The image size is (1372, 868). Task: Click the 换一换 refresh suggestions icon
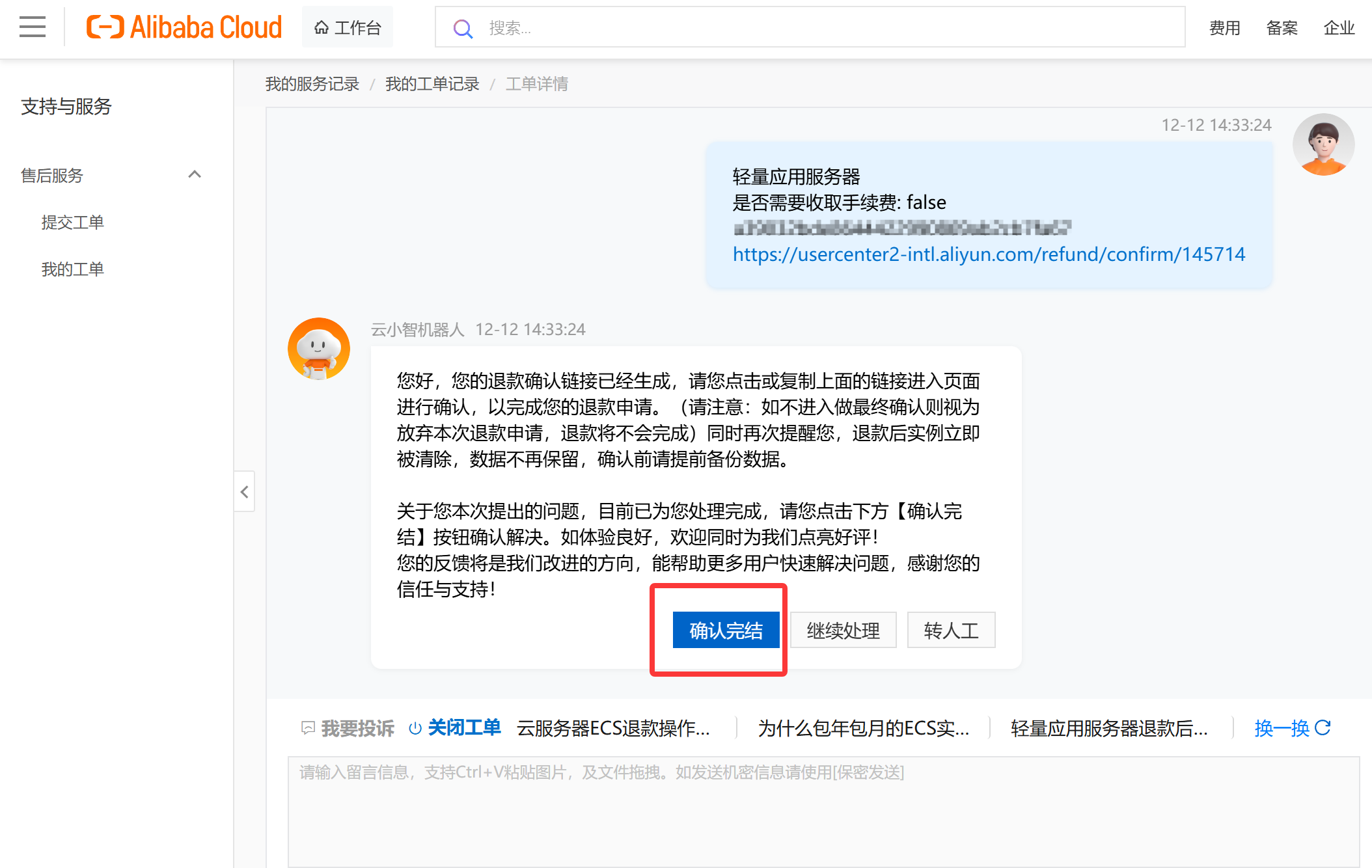pos(1323,727)
